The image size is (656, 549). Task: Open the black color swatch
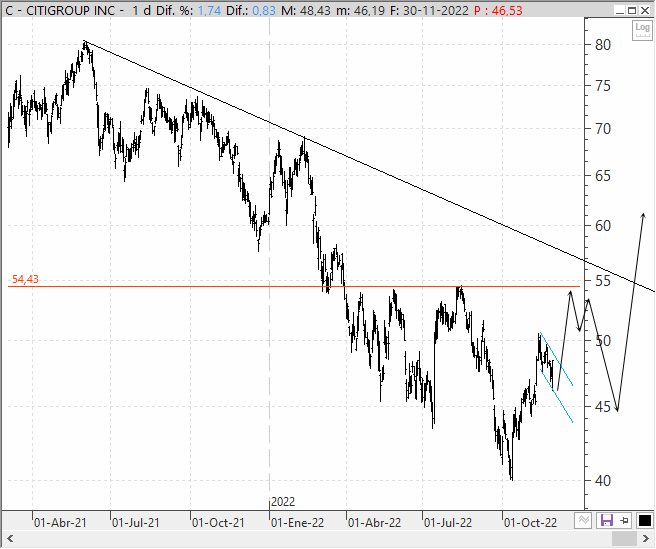(644, 521)
